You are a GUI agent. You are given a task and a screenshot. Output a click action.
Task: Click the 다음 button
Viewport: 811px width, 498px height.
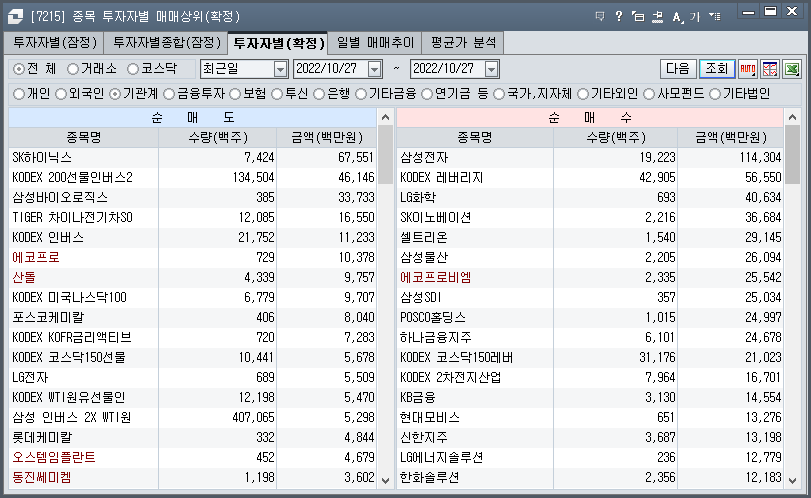[x=678, y=69]
